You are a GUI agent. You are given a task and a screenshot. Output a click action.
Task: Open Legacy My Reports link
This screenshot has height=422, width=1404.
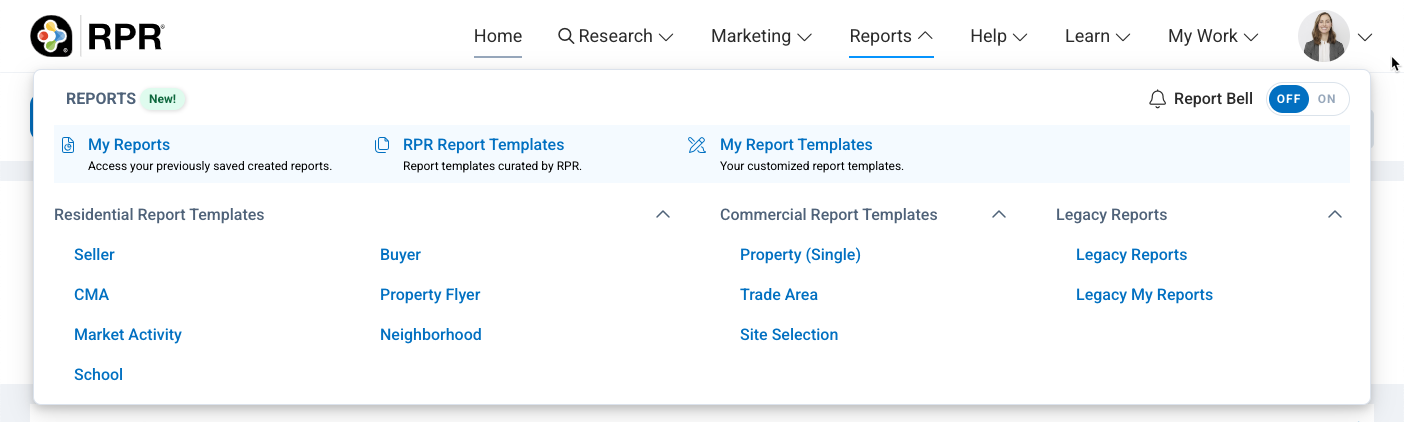click(x=1143, y=295)
